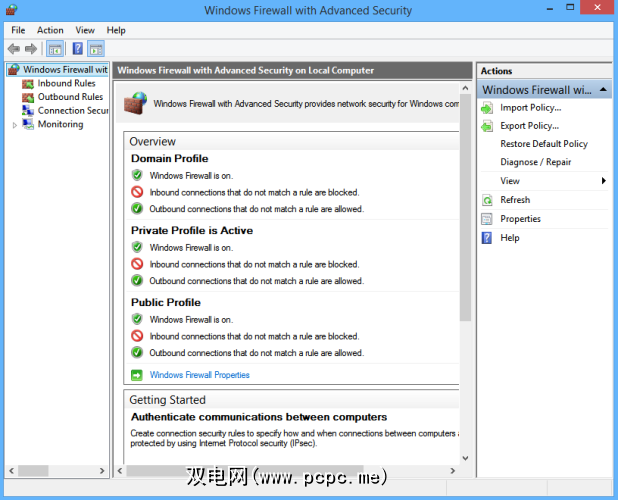Open Connection Security Rules node
The height and width of the screenshot is (500, 618).
pos(73,111)
